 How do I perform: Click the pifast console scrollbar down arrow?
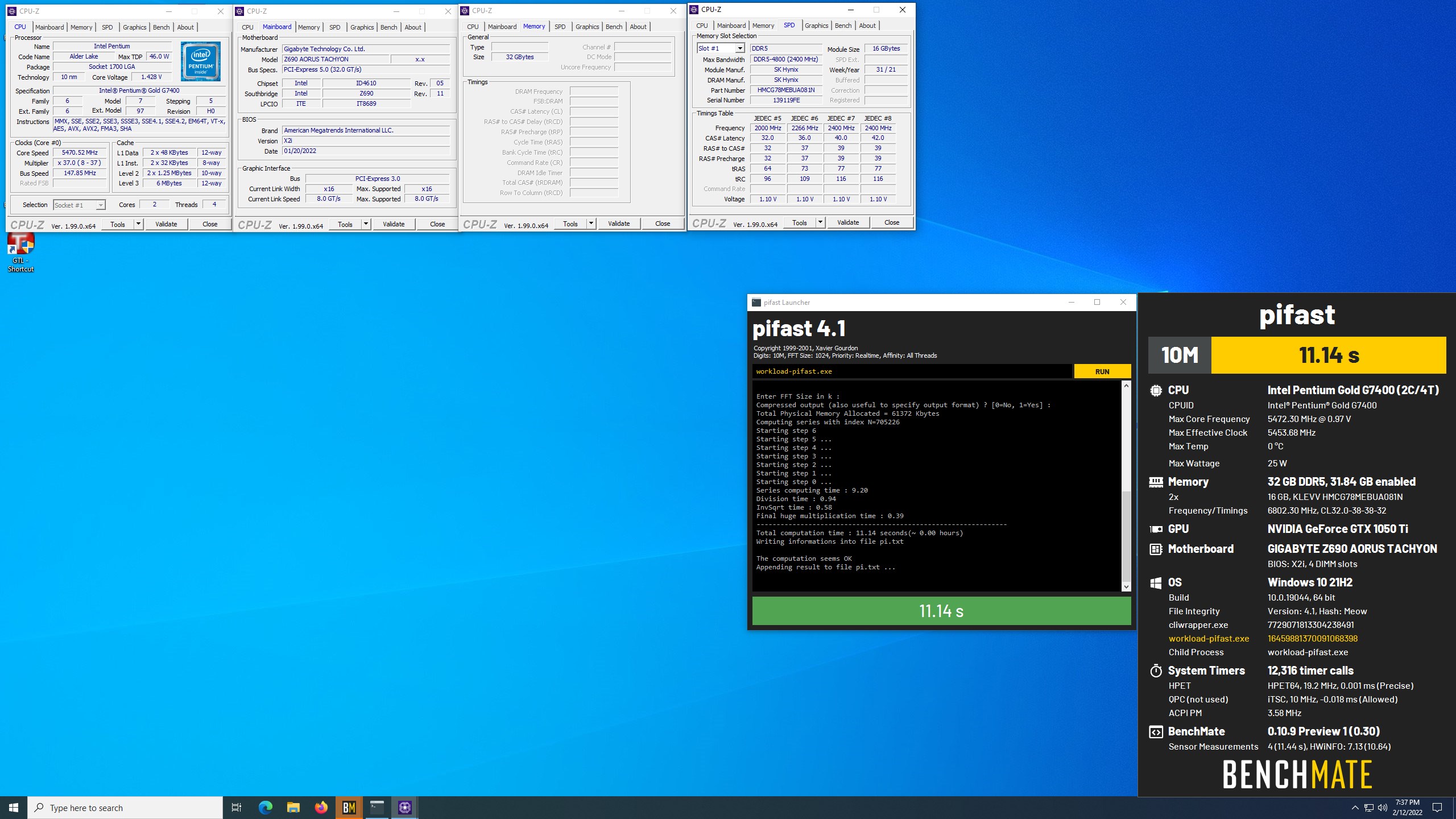coord(1126,586)
